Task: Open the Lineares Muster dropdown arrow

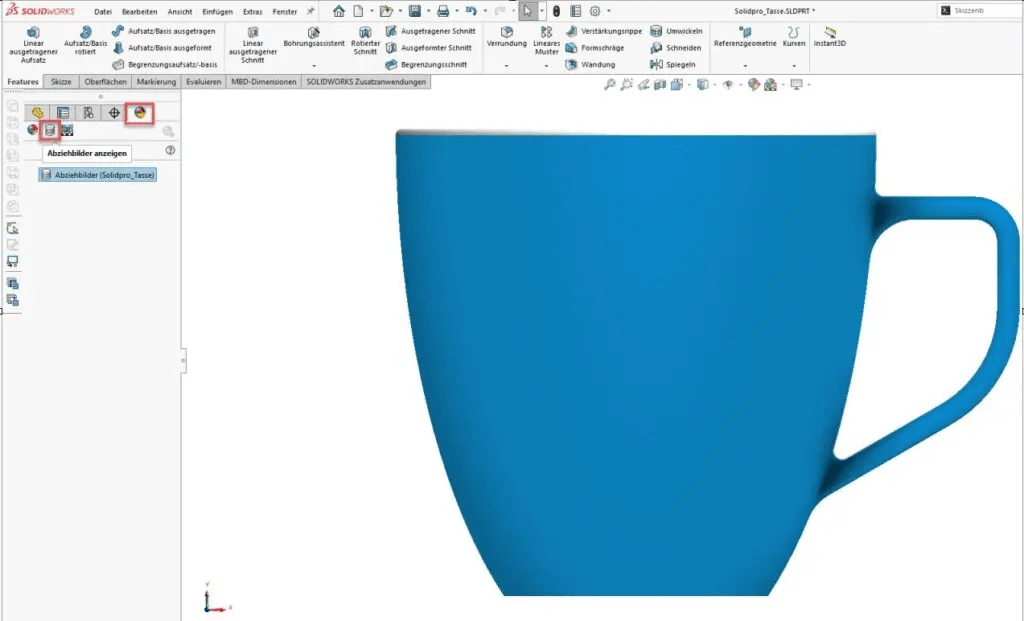Action: [x=546, y=65]
